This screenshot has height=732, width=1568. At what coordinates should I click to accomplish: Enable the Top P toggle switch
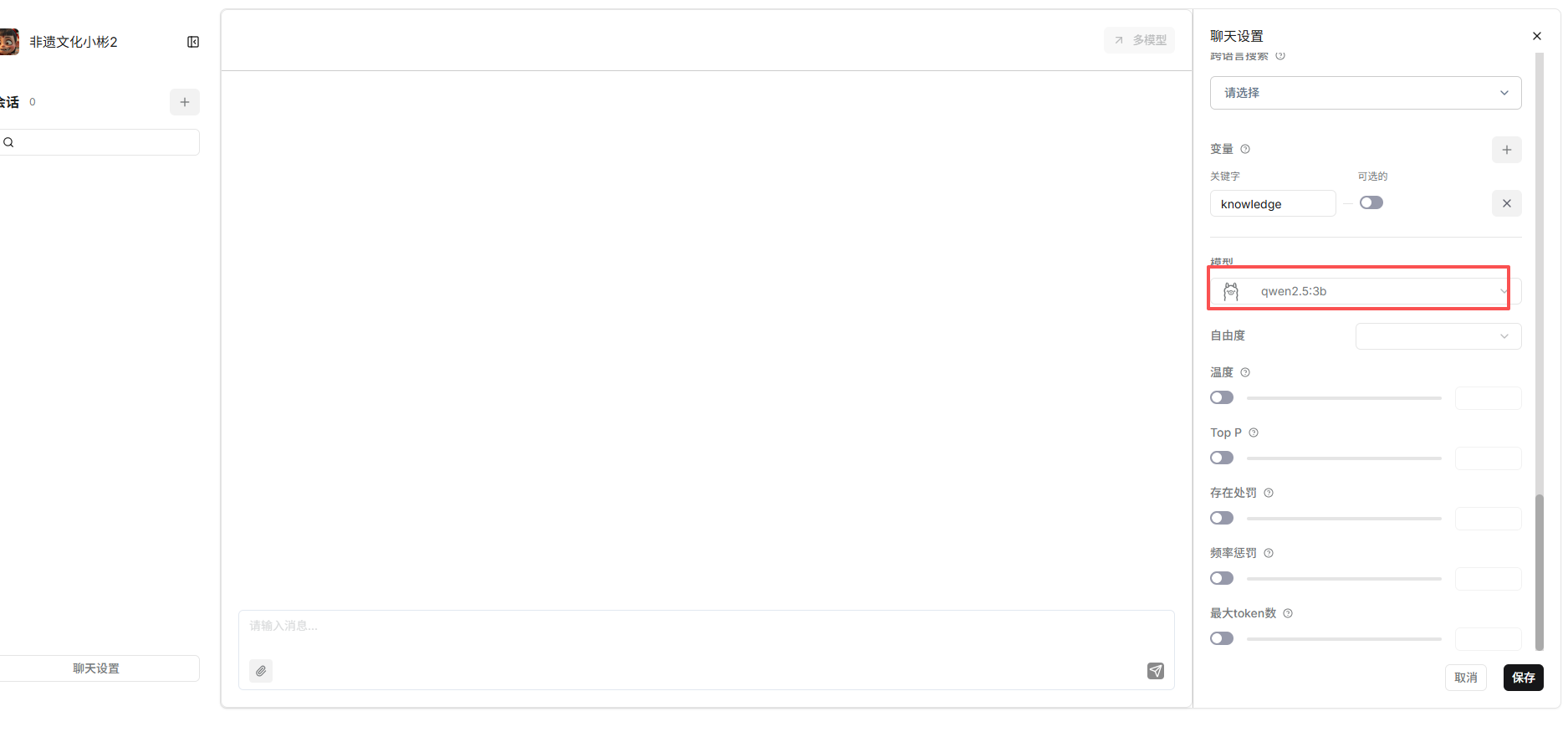[1222, 458]
